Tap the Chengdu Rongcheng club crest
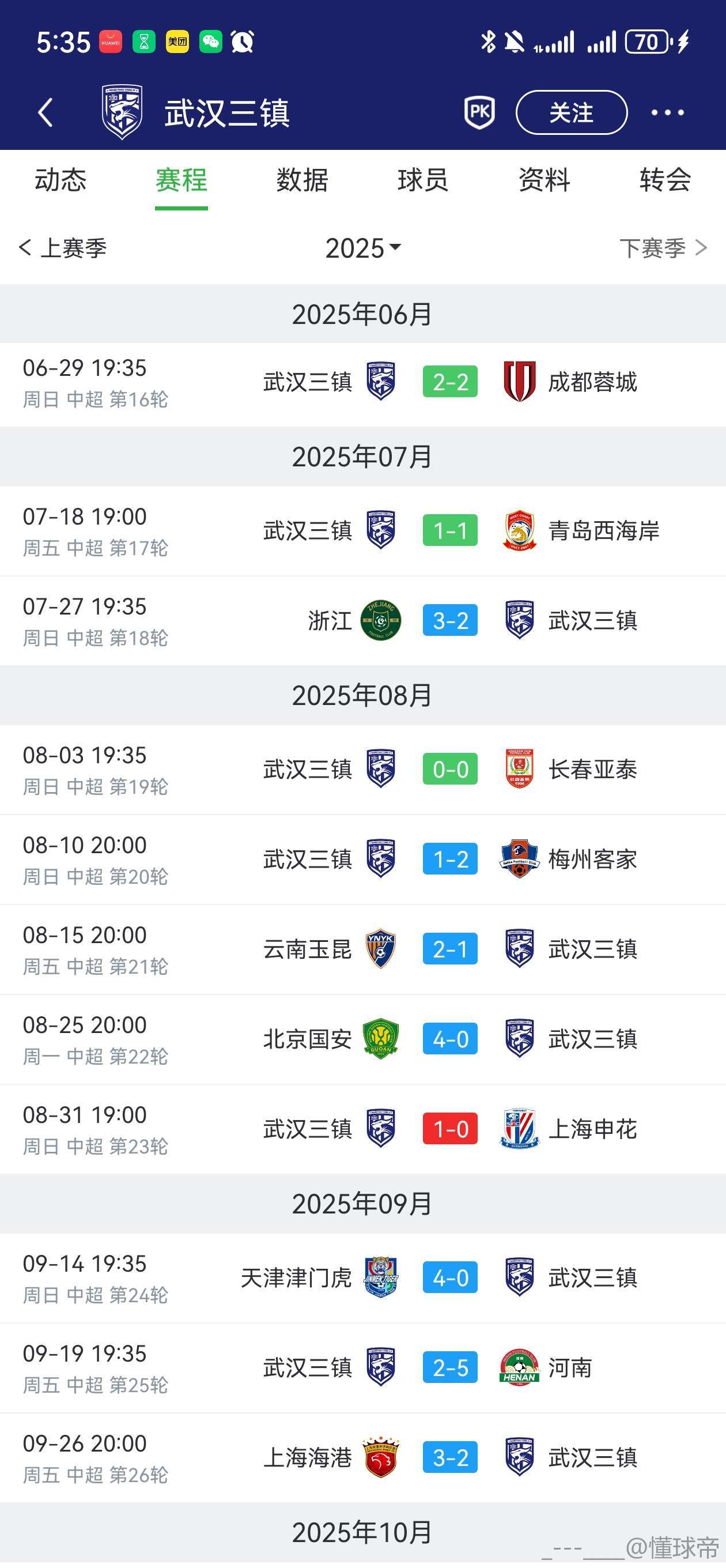Viewport: 726px width, 1568px height. tap(520, 382)
